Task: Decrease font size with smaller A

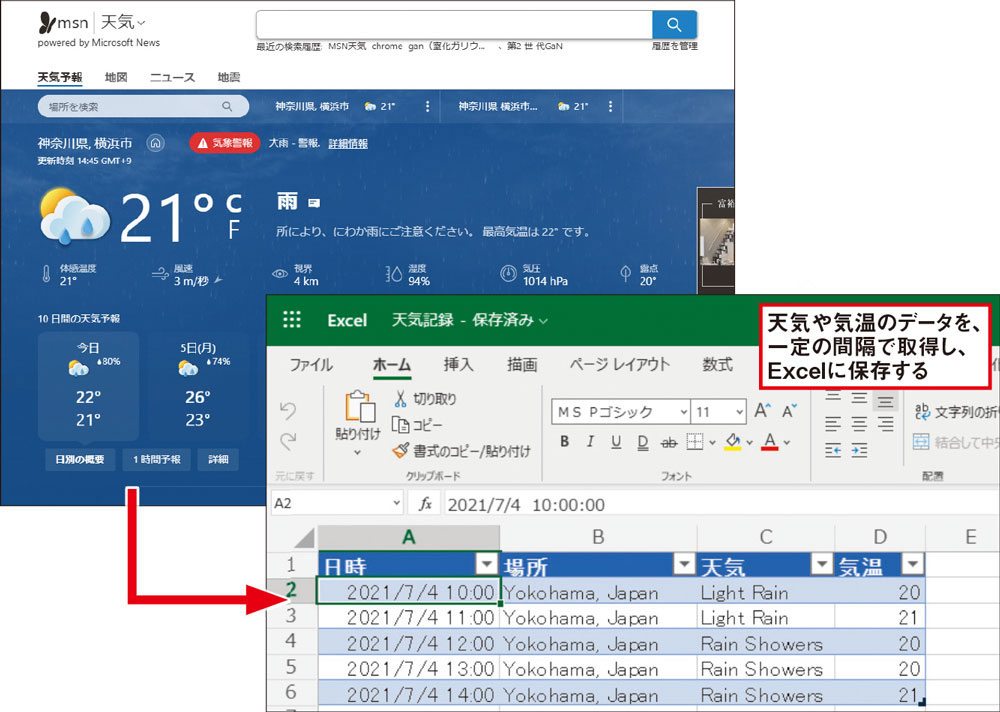Action: [790, 411]
